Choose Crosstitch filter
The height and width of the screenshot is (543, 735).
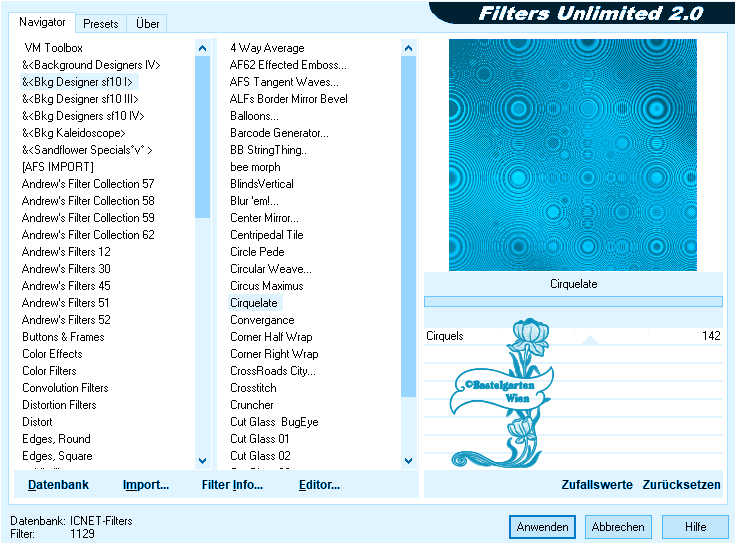(253, 388)
